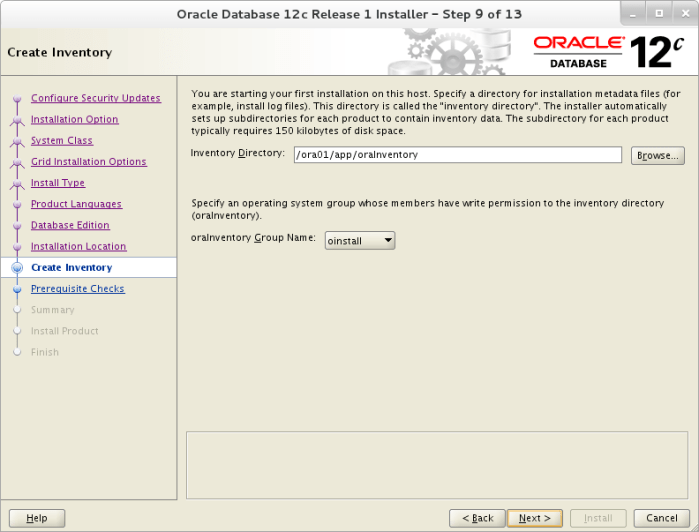Click the Oracle 12c Database logo

[609, 52]
